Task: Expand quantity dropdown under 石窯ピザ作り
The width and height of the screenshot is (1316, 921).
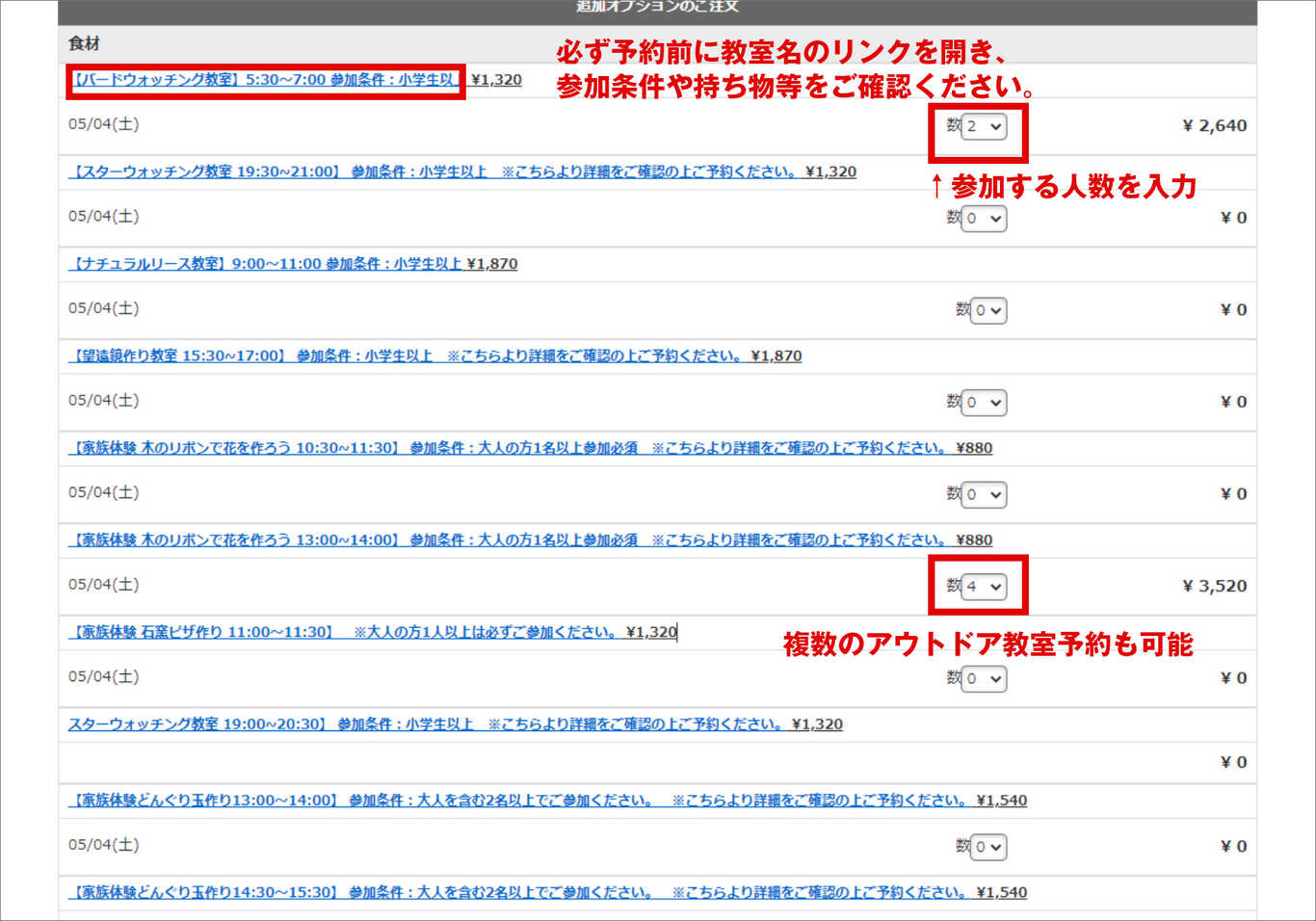Action: point(984,678)
